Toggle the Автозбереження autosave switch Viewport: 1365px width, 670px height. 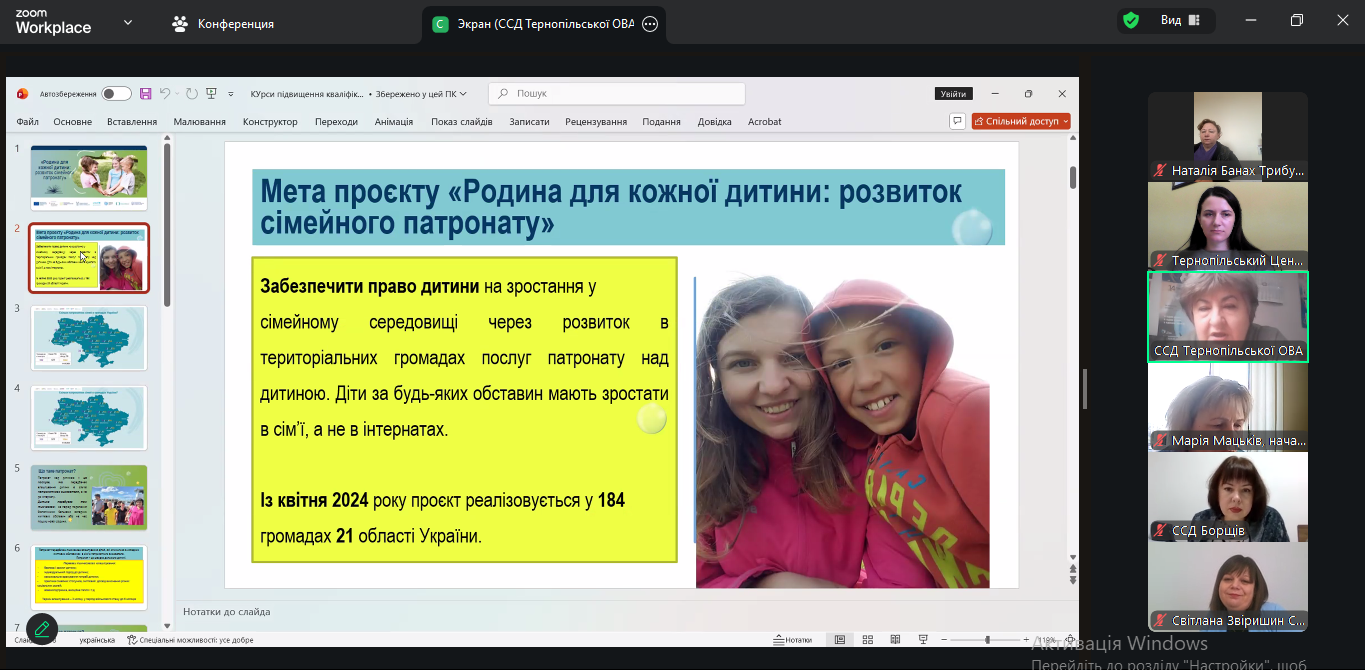[x=116, y=94]
